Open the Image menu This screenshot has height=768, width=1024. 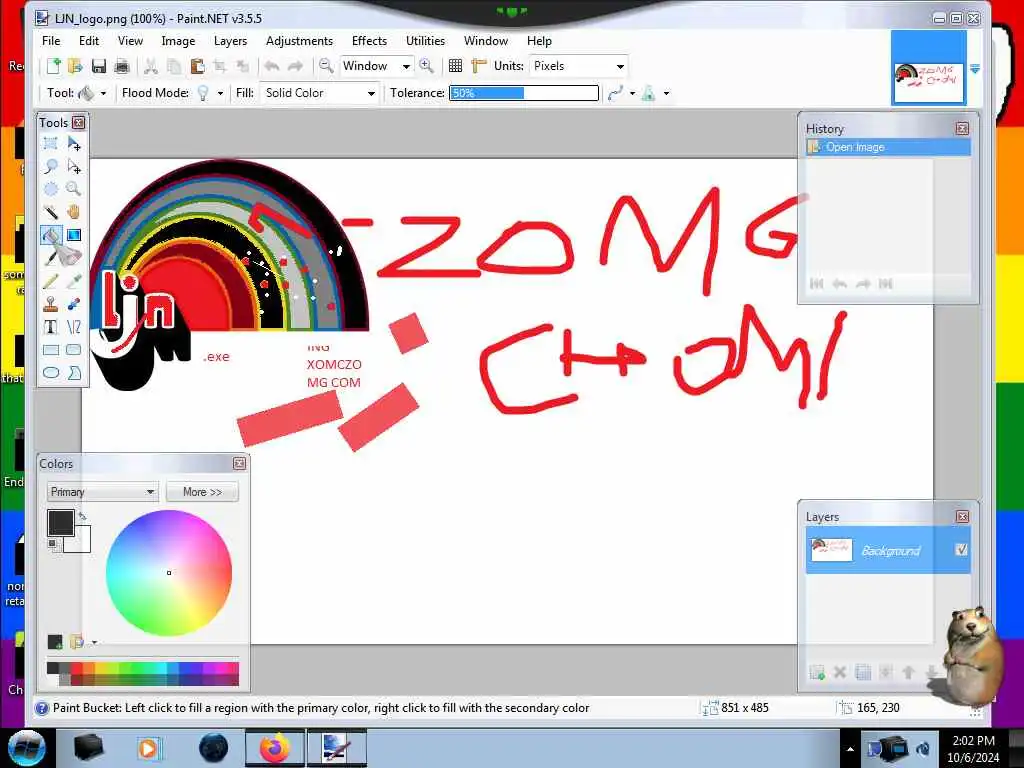coord(178,40)
